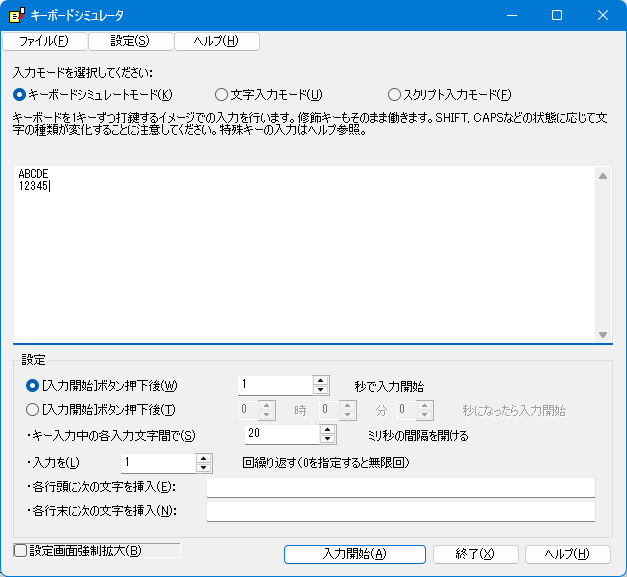Click the line prefix 各行頭 input field
The width and height of the screenshot is (627, 577).
click(x=400, y=487)
